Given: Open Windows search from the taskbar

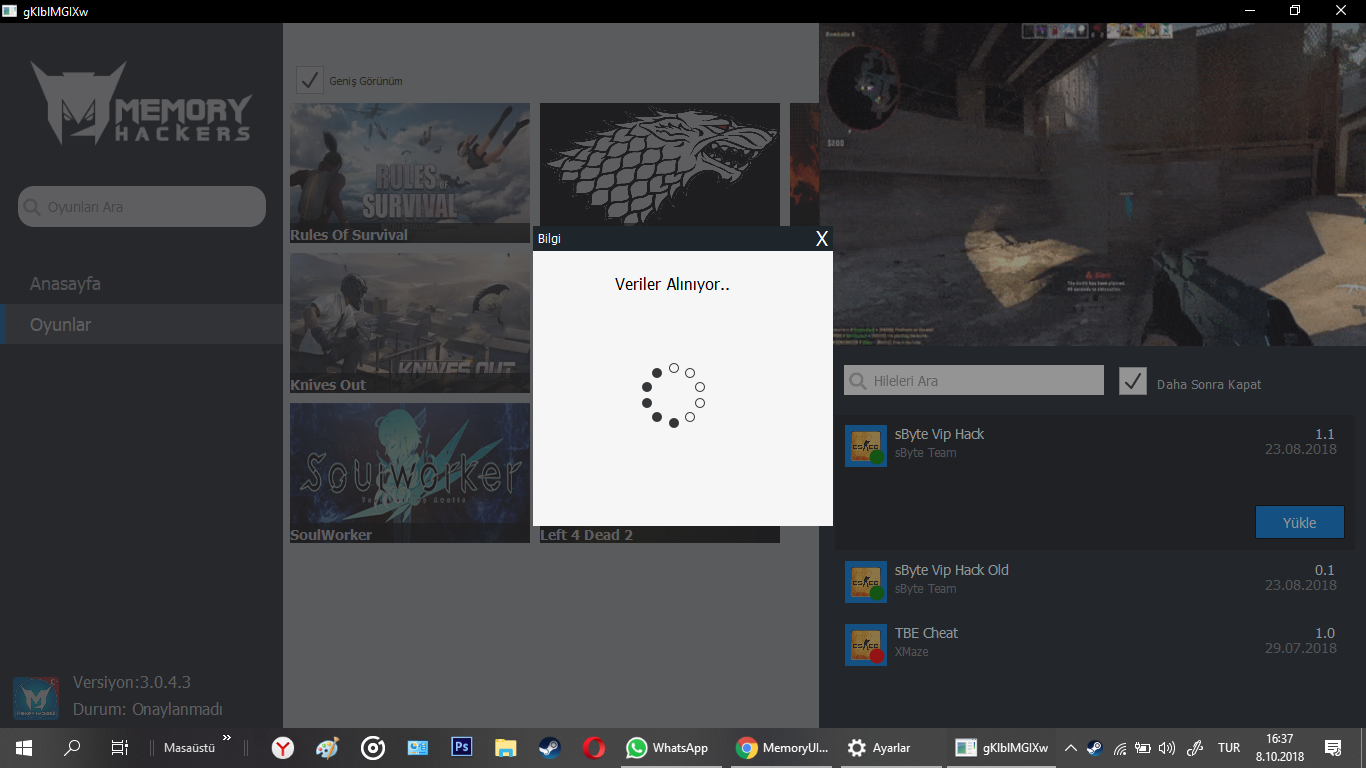Looking at the screenshot, I should (72, 748).
